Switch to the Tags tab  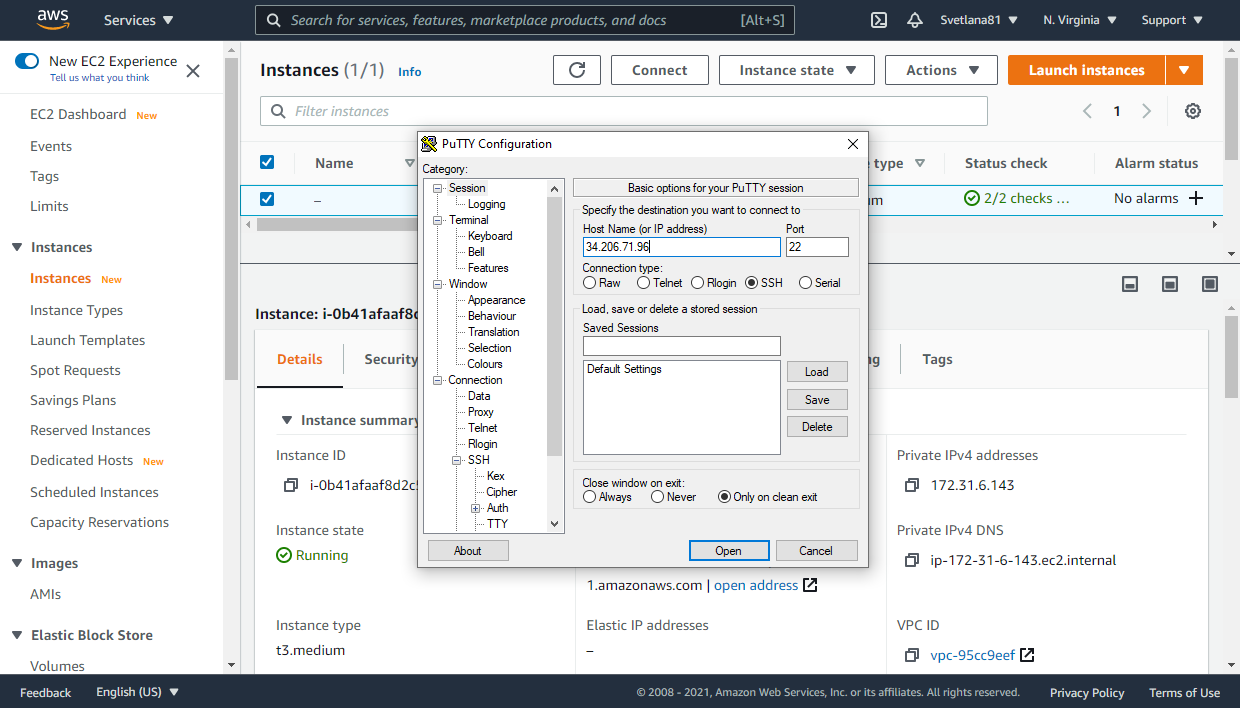click(x=936, y=359)
